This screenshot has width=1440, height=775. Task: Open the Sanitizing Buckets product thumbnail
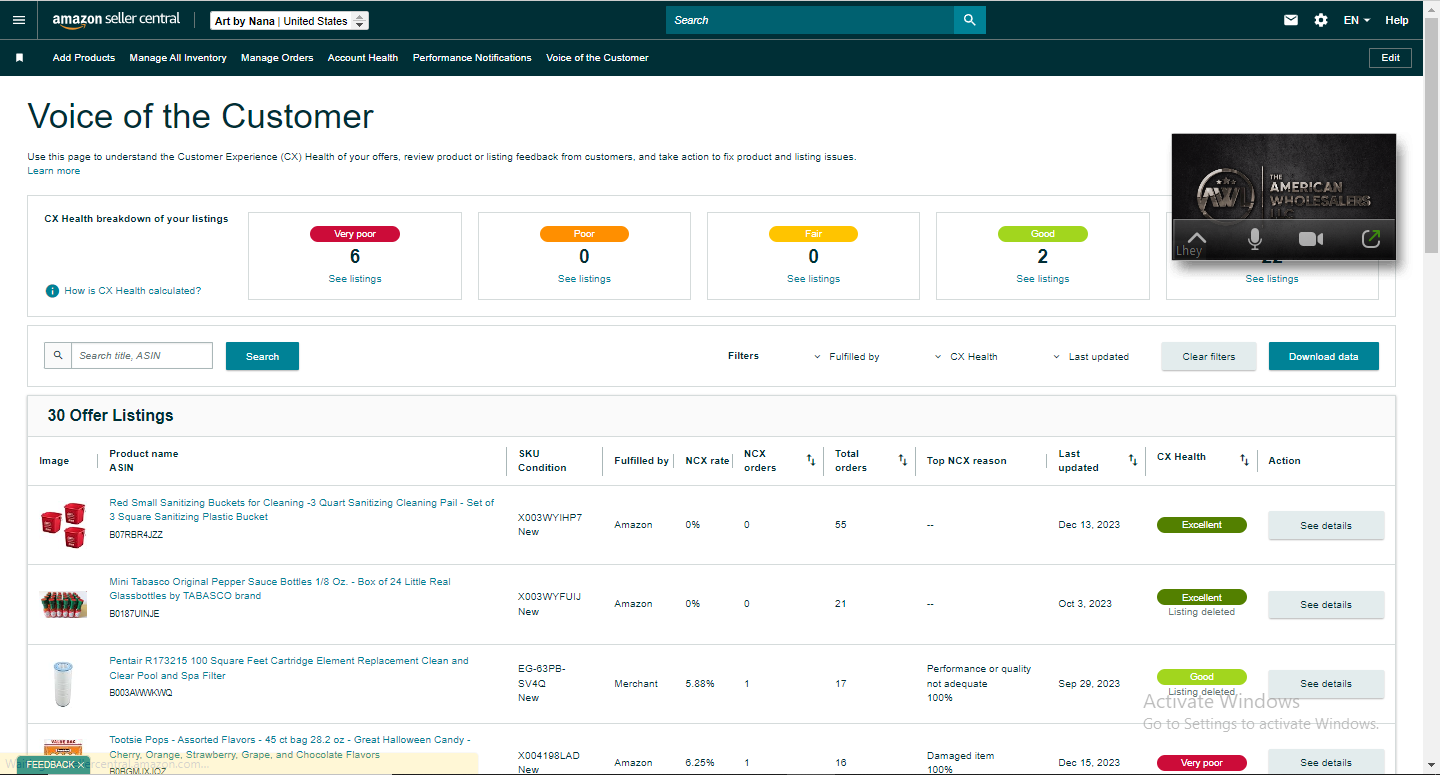click(63, 525)
